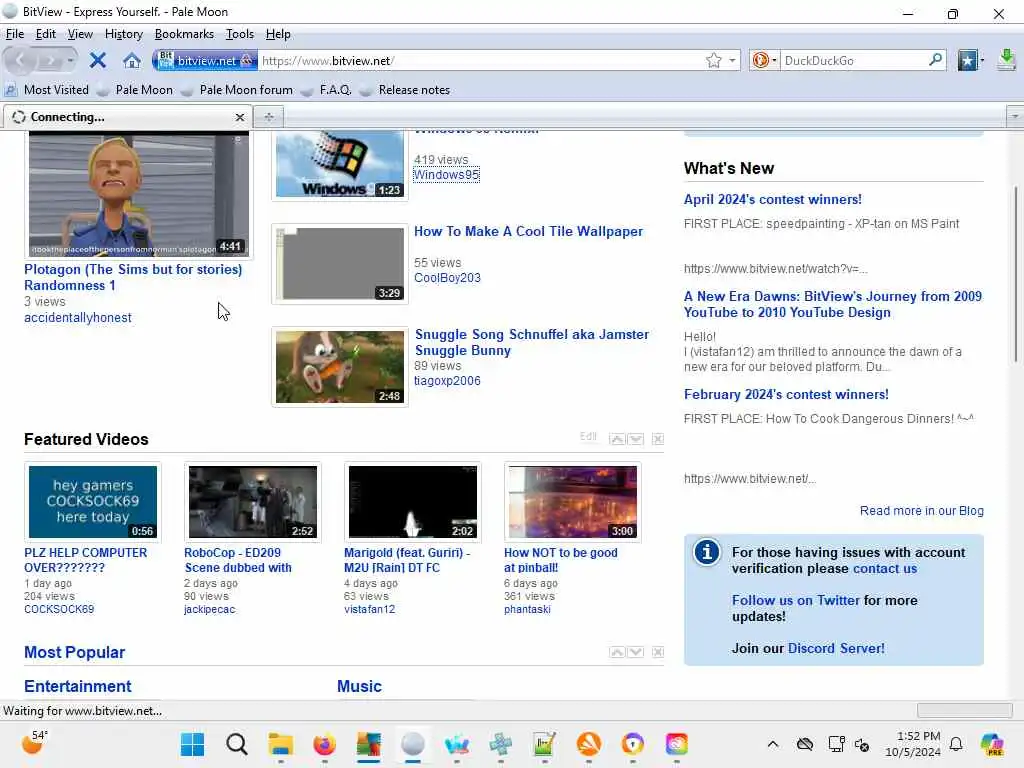The height and width of the screenshot is (768, 1024).
Task: Open Windows Start menu
Action: click(x=193, y=744)
